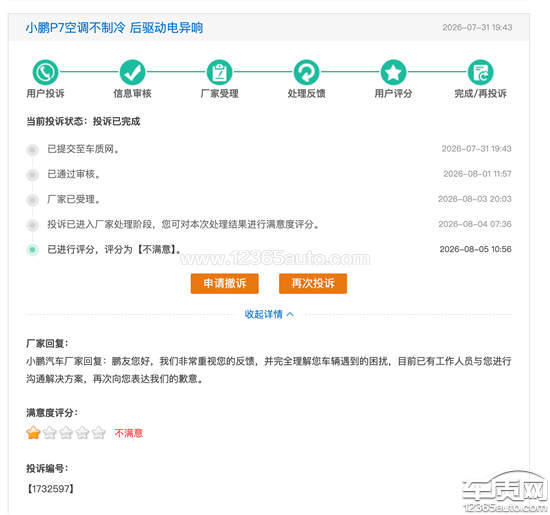Click the first orange rating star
This screenshot has width=550, height=515.
[33, 433]
